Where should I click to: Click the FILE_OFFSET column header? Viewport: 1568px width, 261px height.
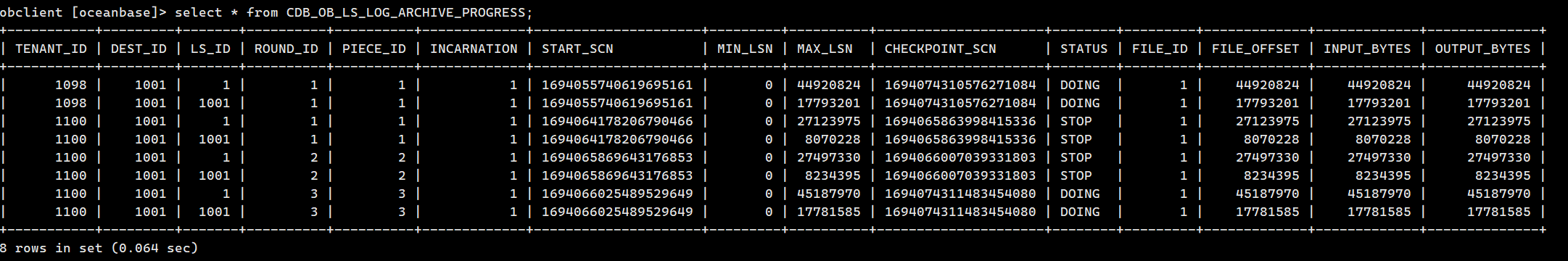click(1255, 49)
